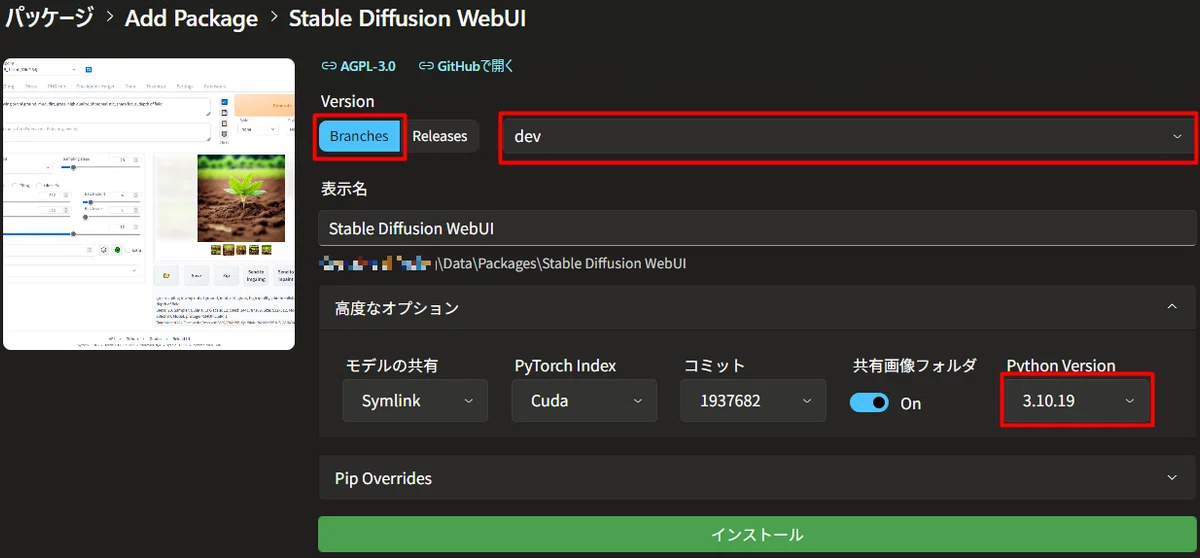Click the Stable Diffusion WebUI breadcrumb title

[407, 18]
